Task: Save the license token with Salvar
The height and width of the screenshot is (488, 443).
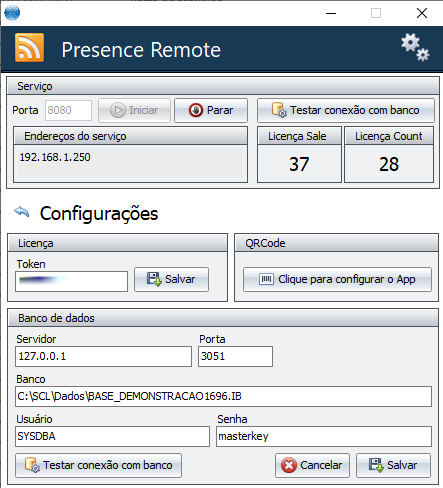Action: [x=172, y=279]
